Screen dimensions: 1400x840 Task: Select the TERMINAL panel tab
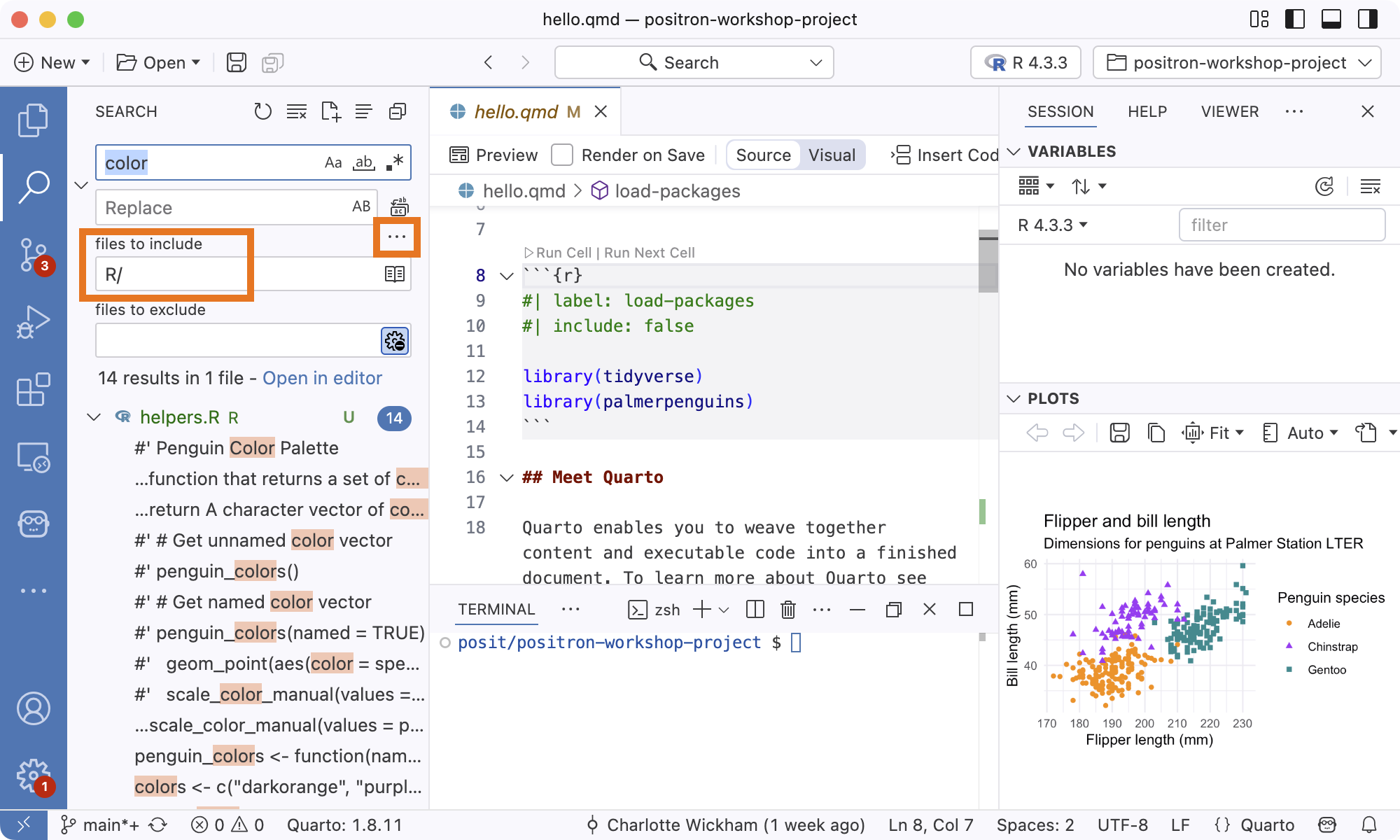pos(496,609)
